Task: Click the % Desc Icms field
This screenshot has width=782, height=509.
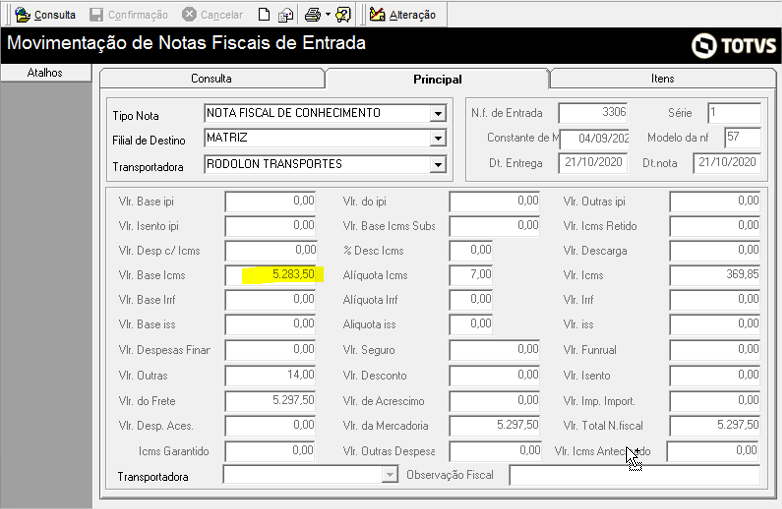Action: pyautogui.click(x=471, y=251)
